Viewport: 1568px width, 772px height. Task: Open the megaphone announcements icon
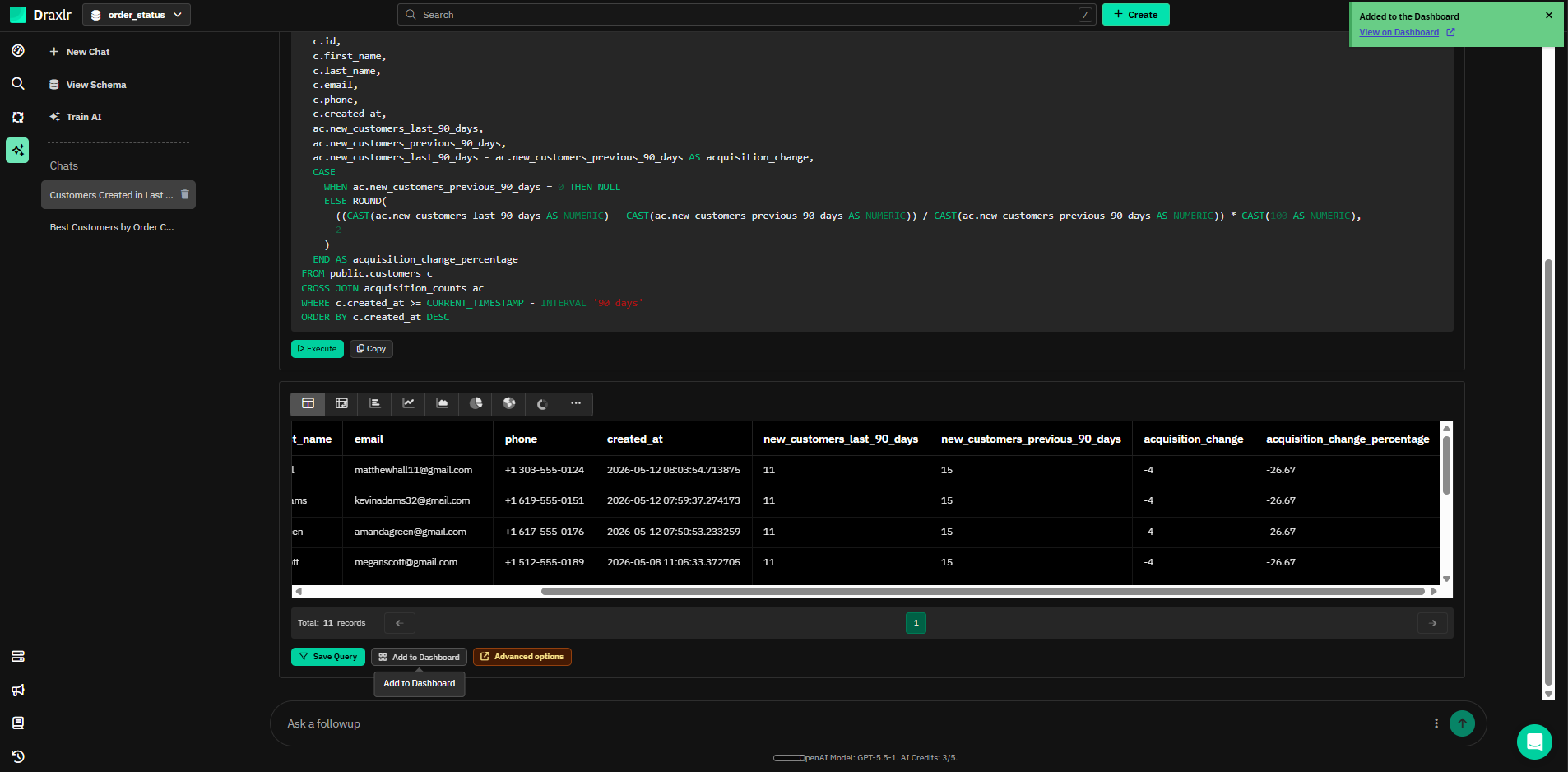[x=17, y=690]
